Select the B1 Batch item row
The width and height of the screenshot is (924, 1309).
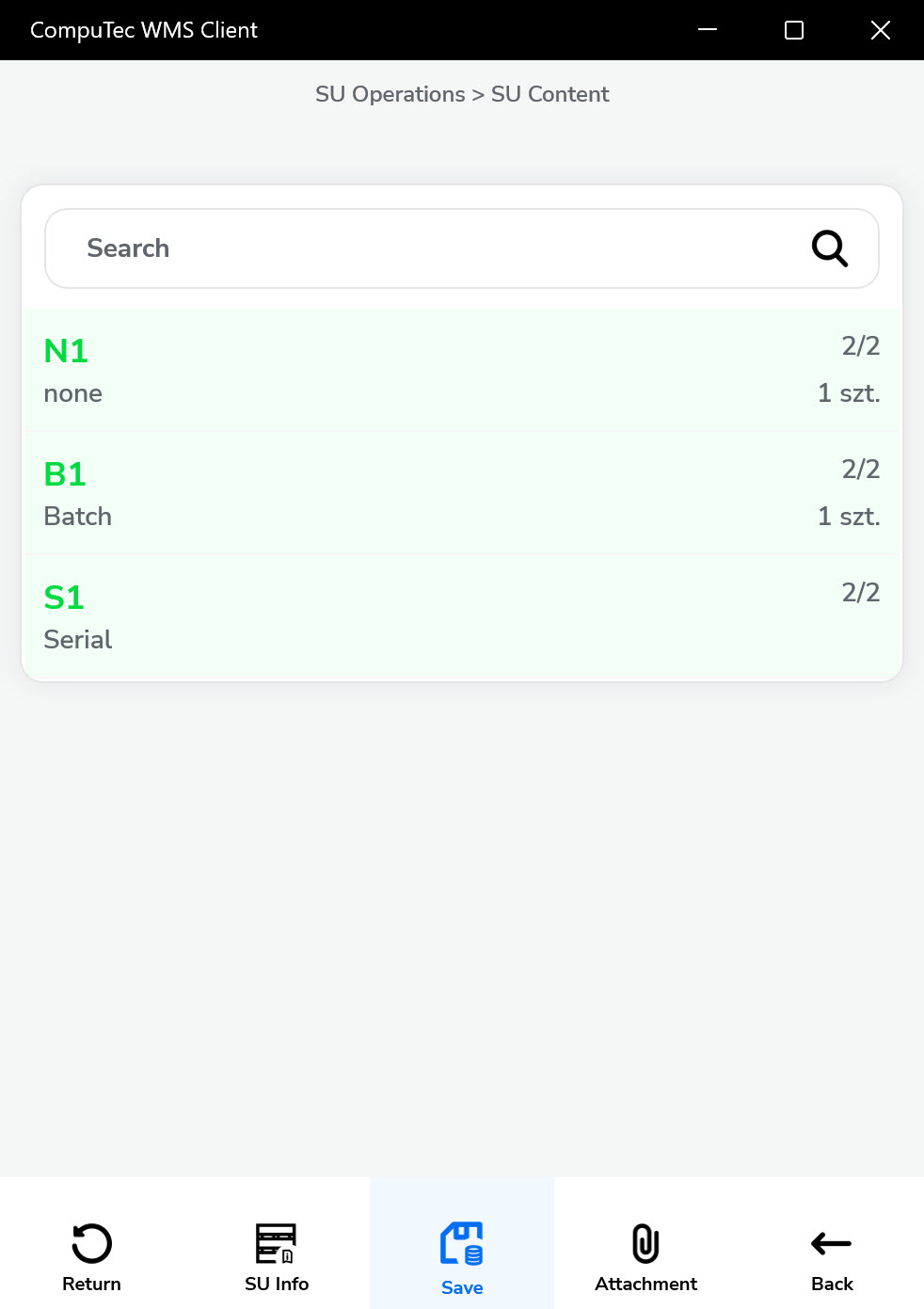461,493
